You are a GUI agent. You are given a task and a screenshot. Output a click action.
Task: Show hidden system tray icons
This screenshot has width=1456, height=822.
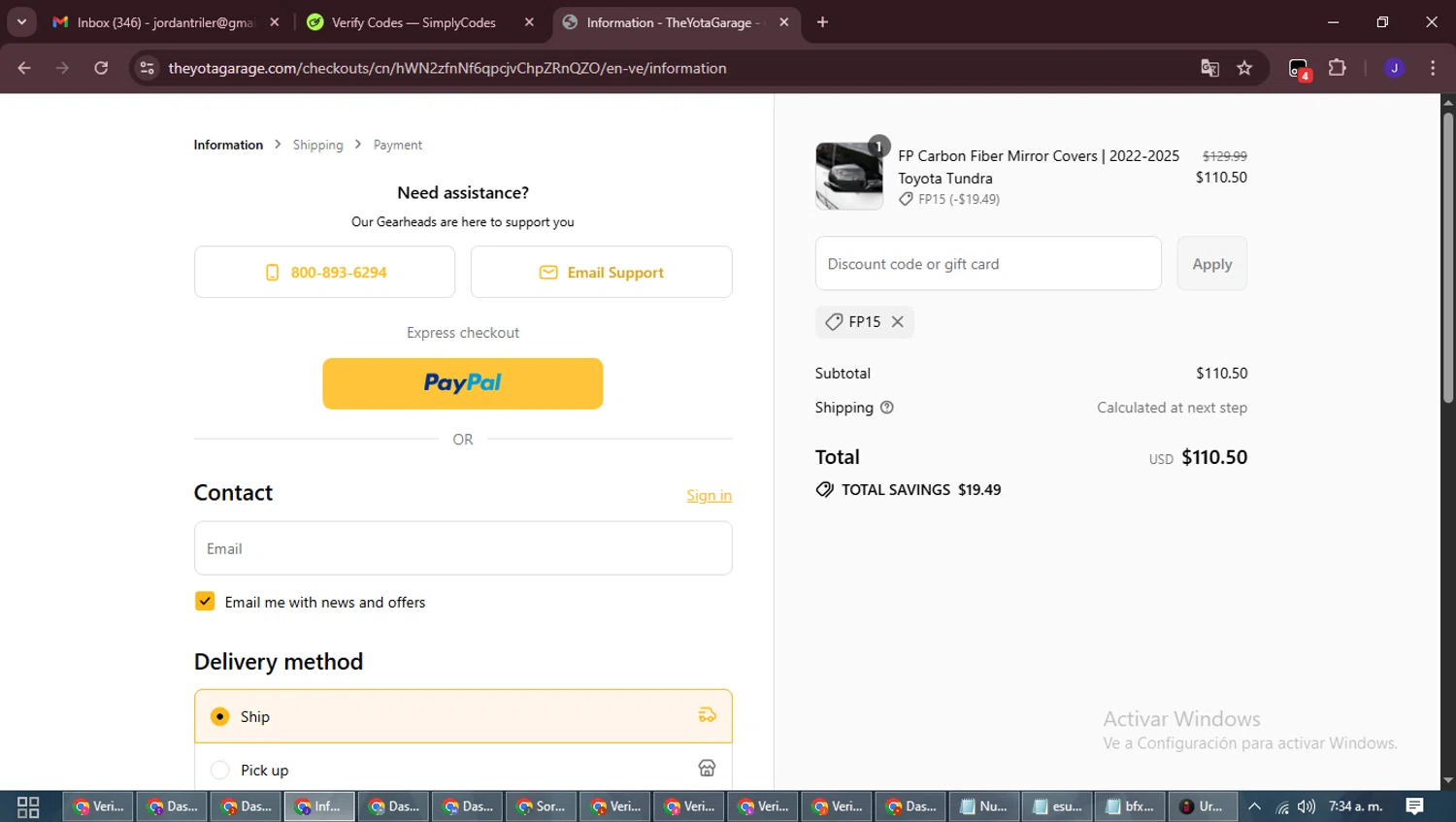tap(1254, 806)
